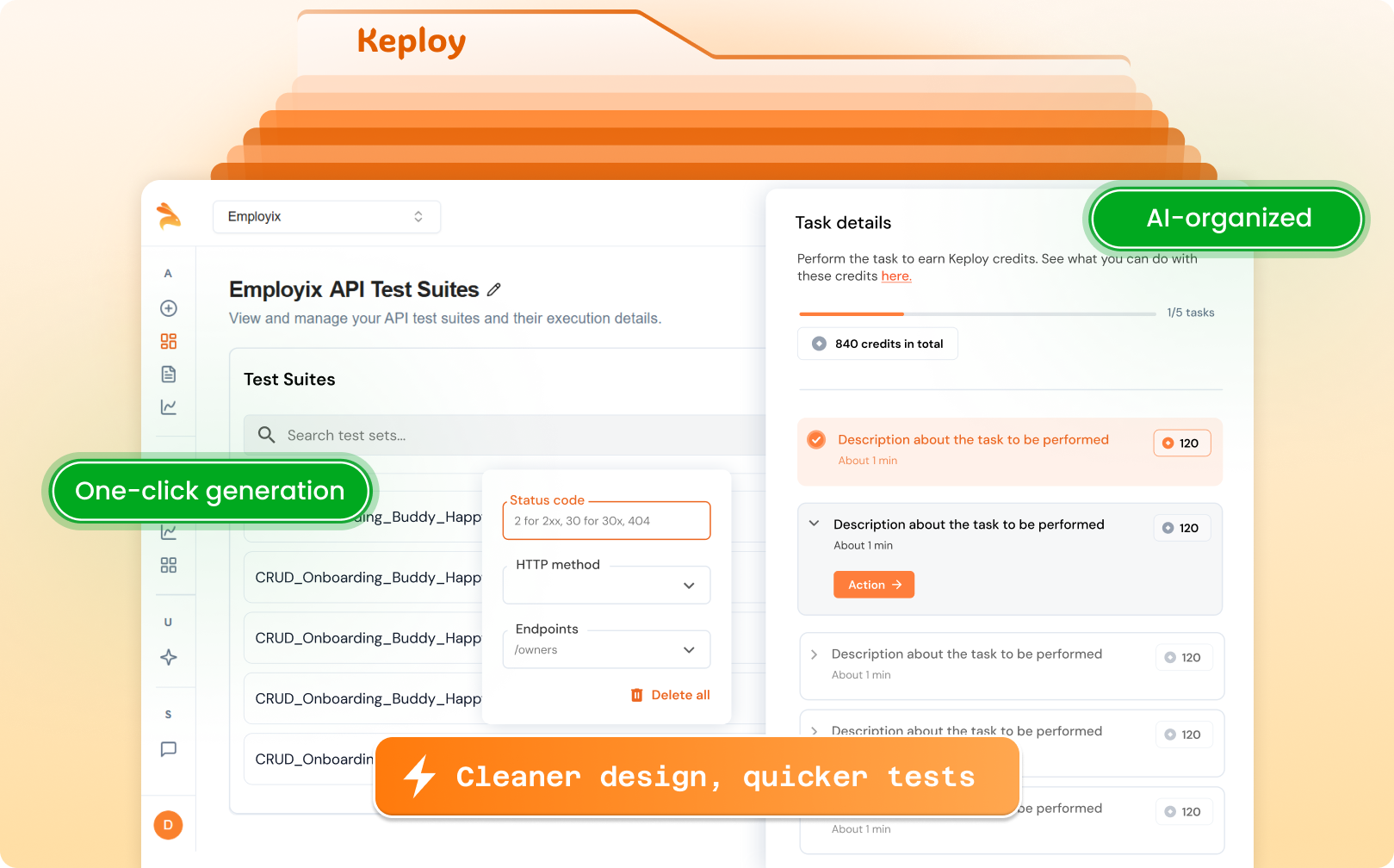Collapse the expanded task with Action button
1394x868 pixels.
pos(815,524)
